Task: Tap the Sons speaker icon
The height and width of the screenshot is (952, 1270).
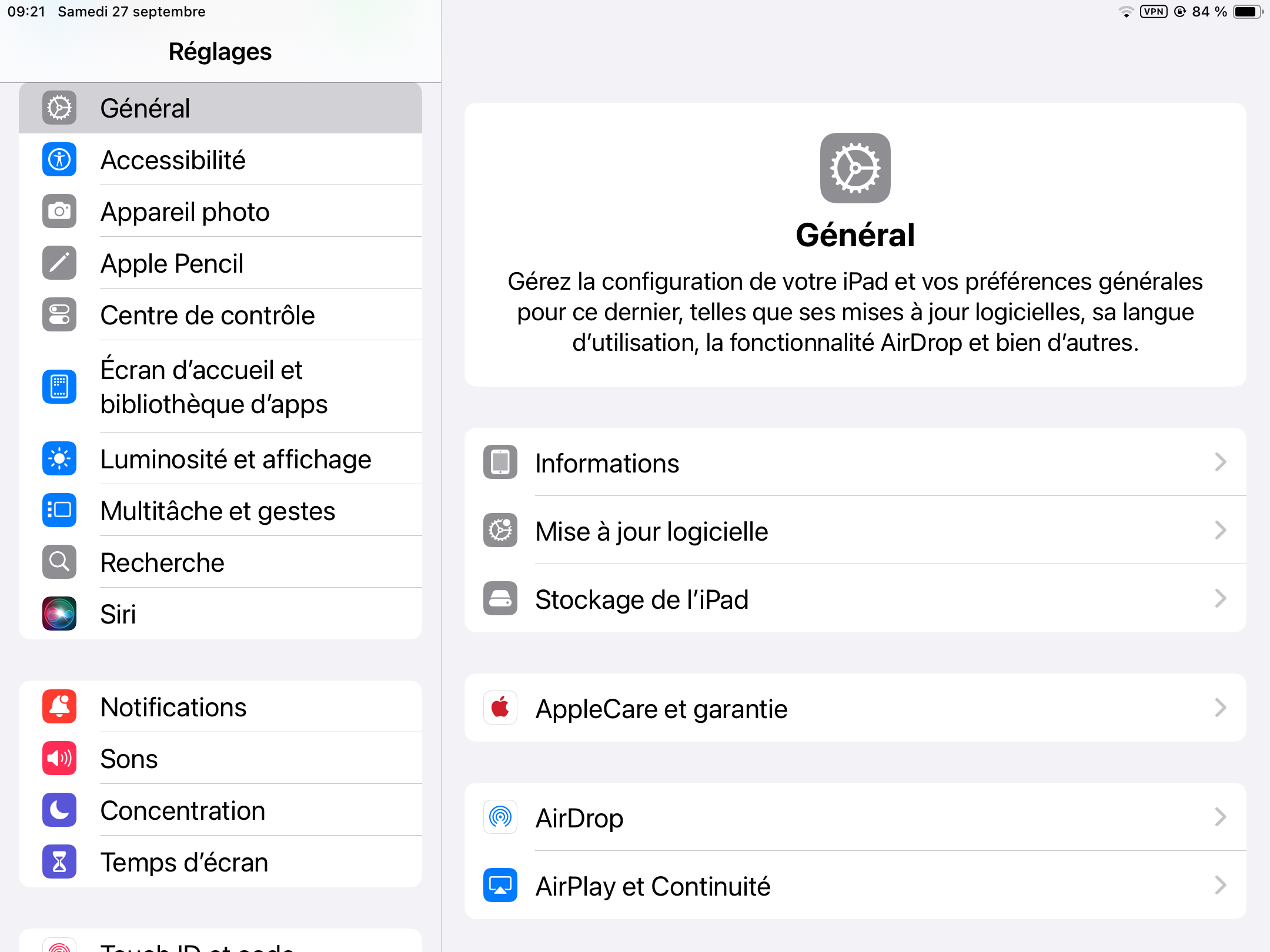Action: point(59,758)
